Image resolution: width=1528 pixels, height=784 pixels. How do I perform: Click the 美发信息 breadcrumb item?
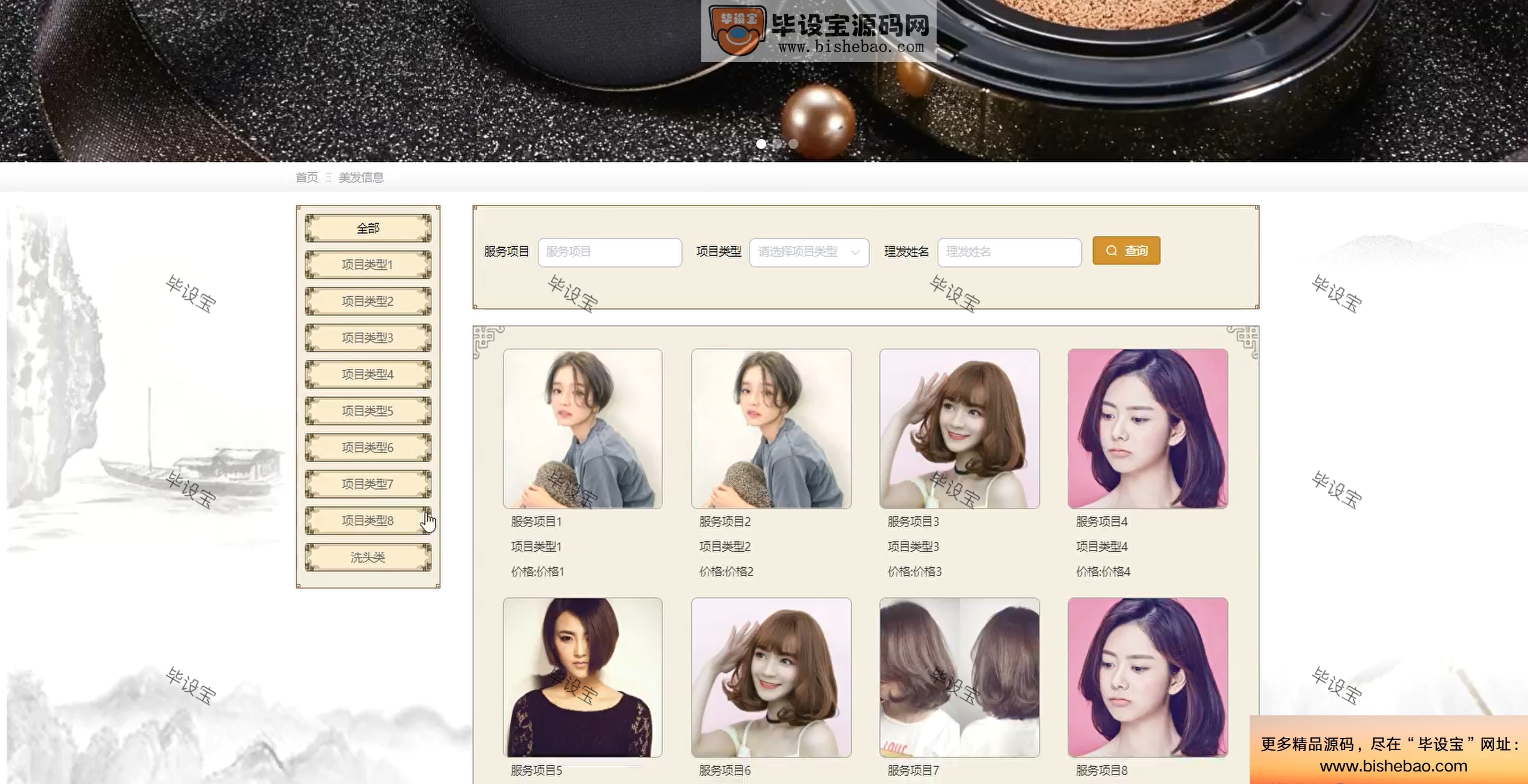point(361,177)
